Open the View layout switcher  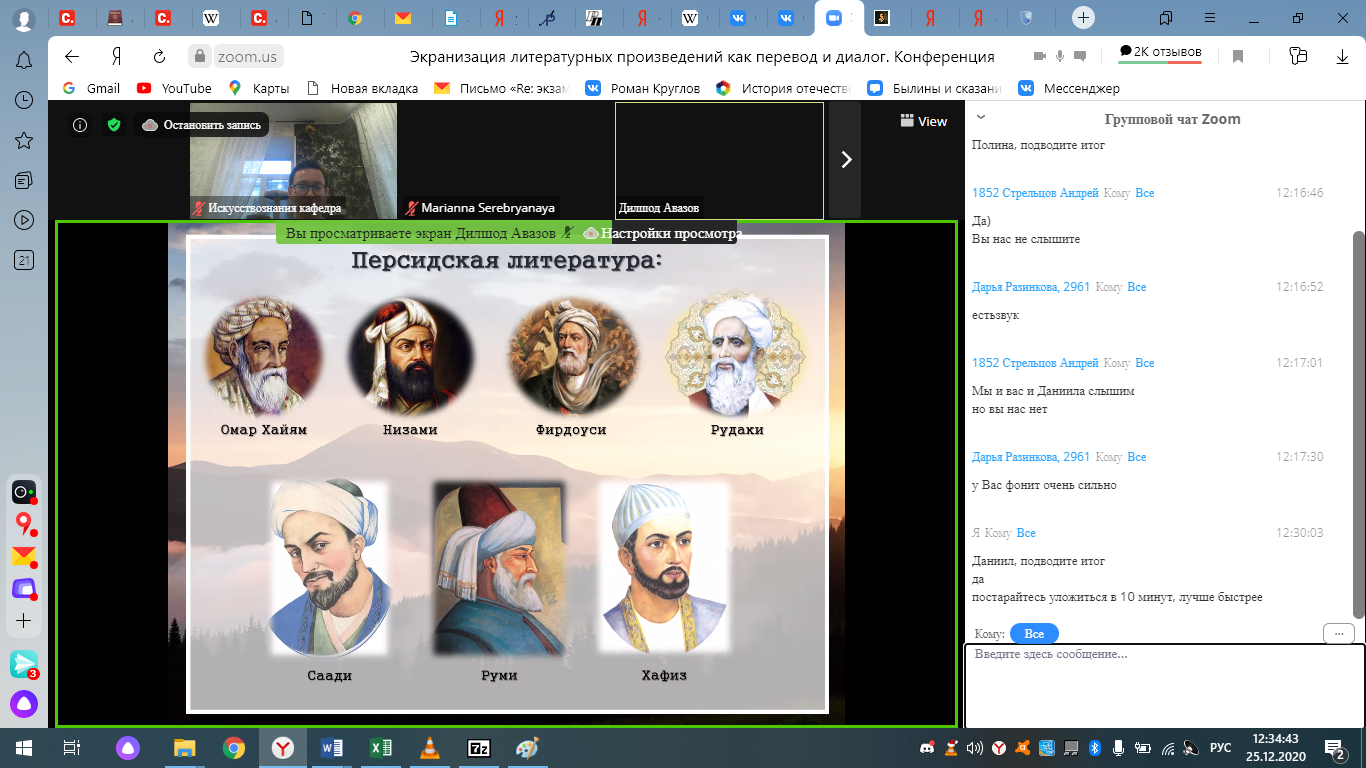coord(923,121)
